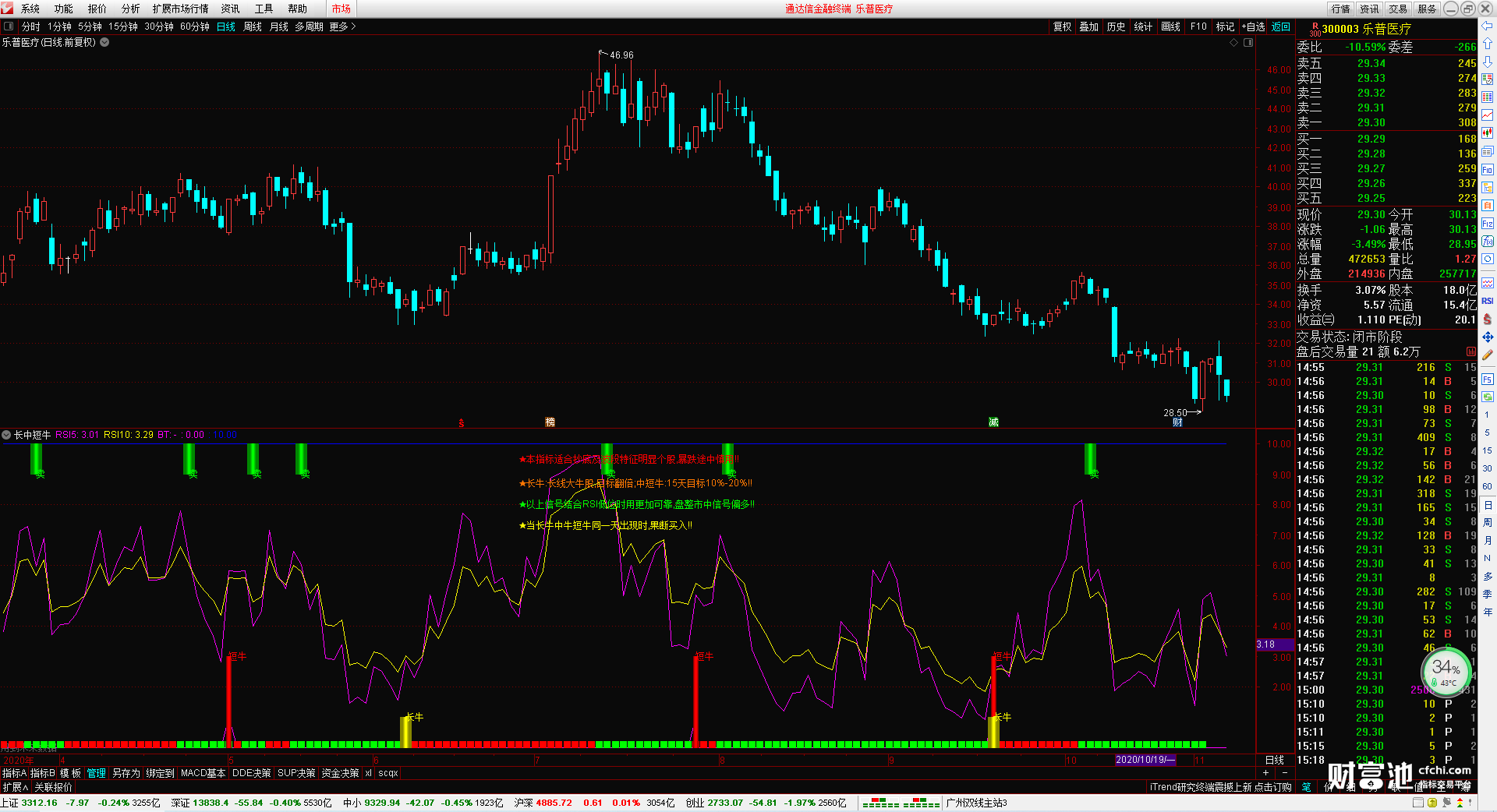1497x812 pixels.
Task: Click the yellow lock icon in status bar
Action: tap(1432, 803)
